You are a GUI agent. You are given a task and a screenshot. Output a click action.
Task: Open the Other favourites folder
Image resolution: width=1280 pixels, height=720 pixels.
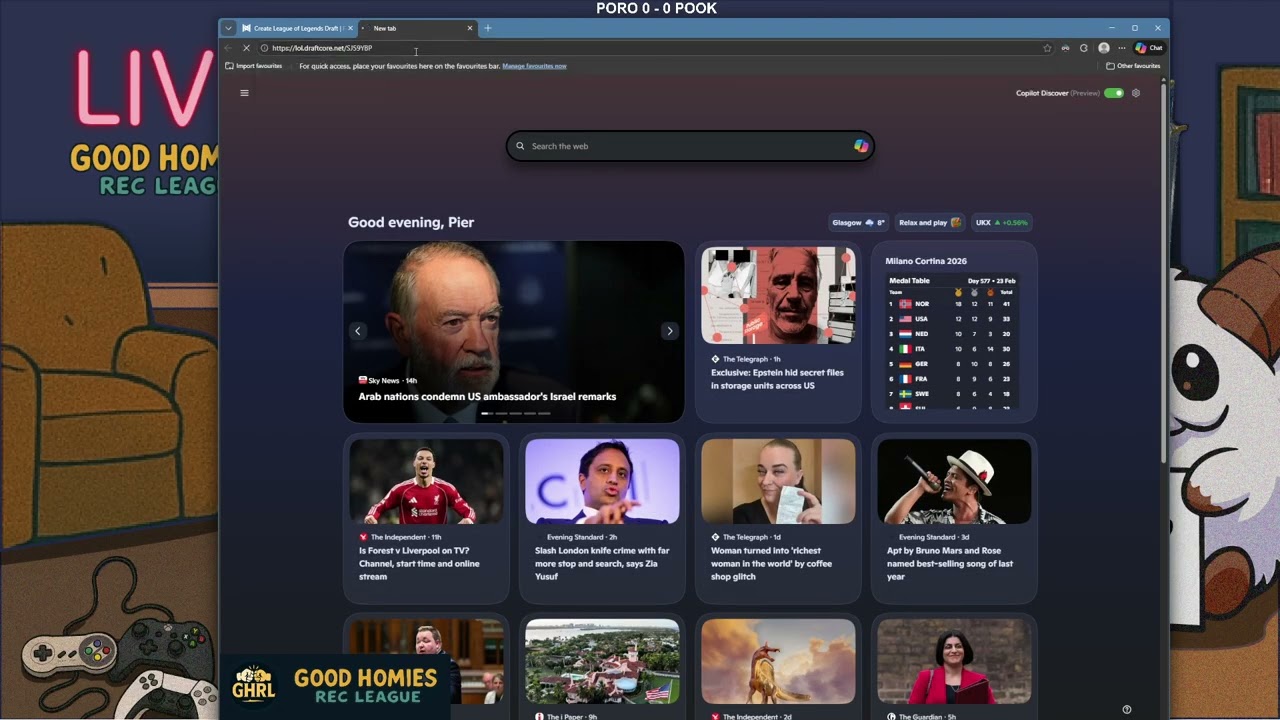pos(1133,66)
